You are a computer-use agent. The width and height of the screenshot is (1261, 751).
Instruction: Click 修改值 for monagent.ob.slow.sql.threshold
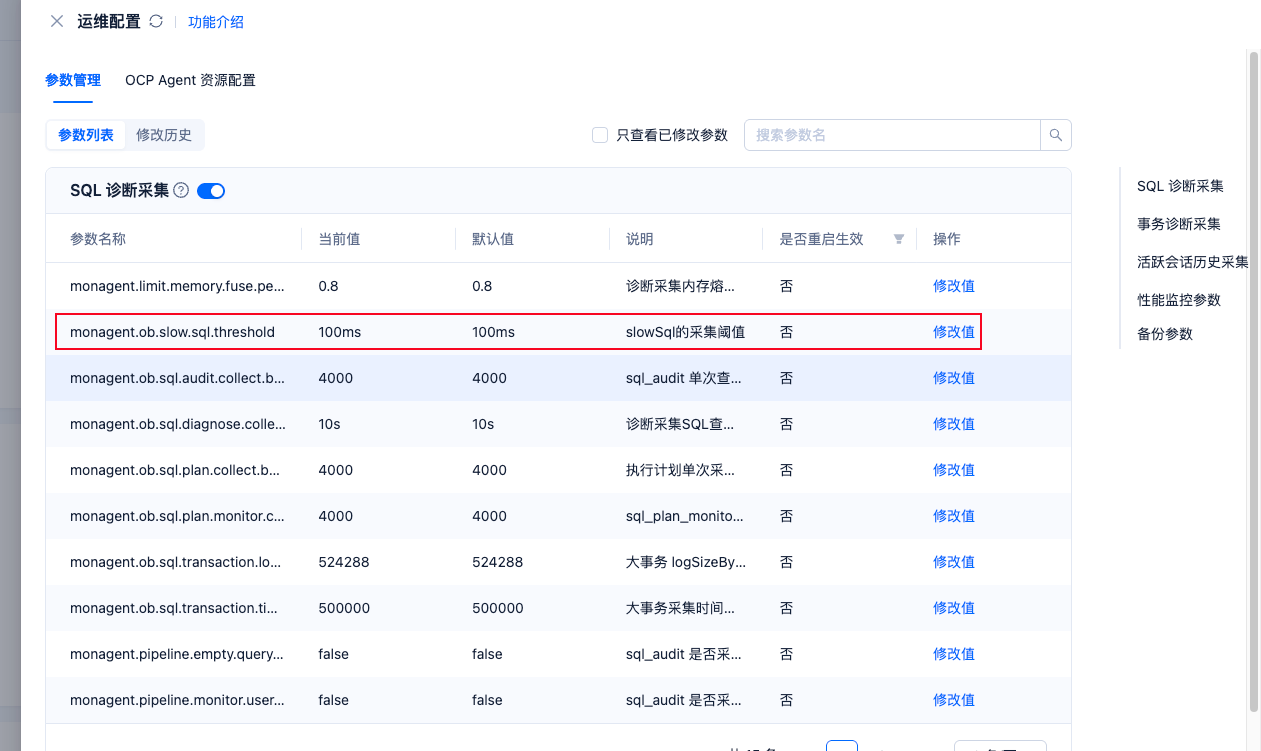pyautogui.click(x=954, y=332)
